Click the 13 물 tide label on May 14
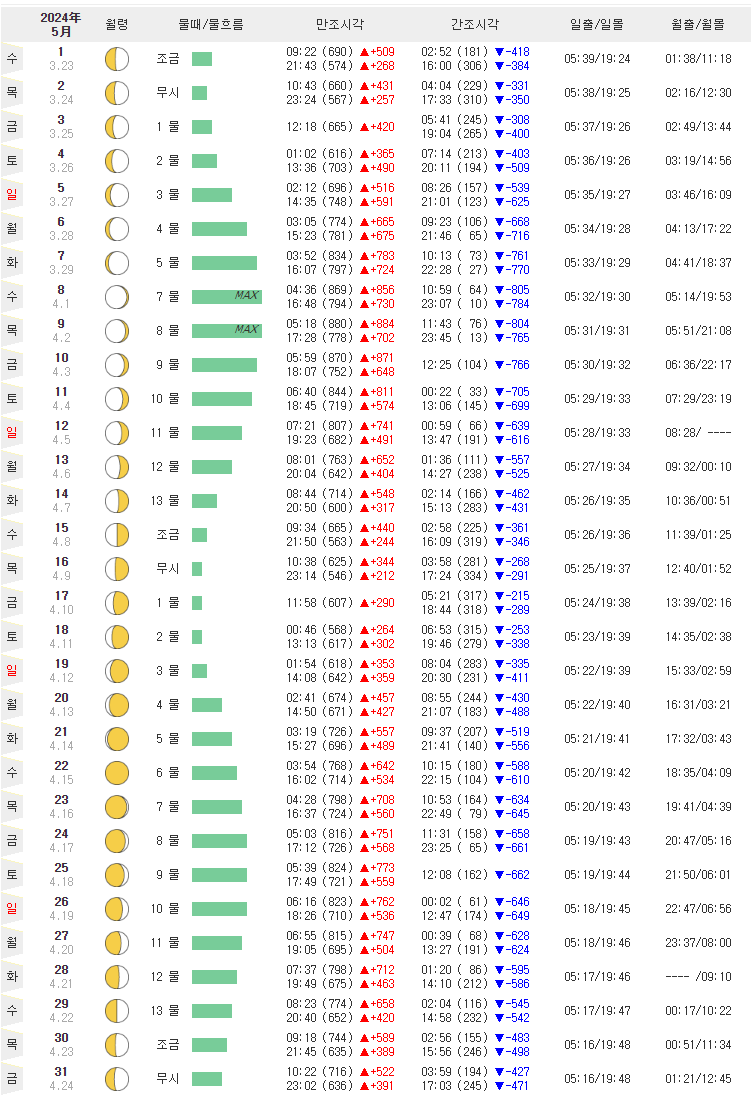The width and height of the screenshot is (751, 1095). [165, 501]
